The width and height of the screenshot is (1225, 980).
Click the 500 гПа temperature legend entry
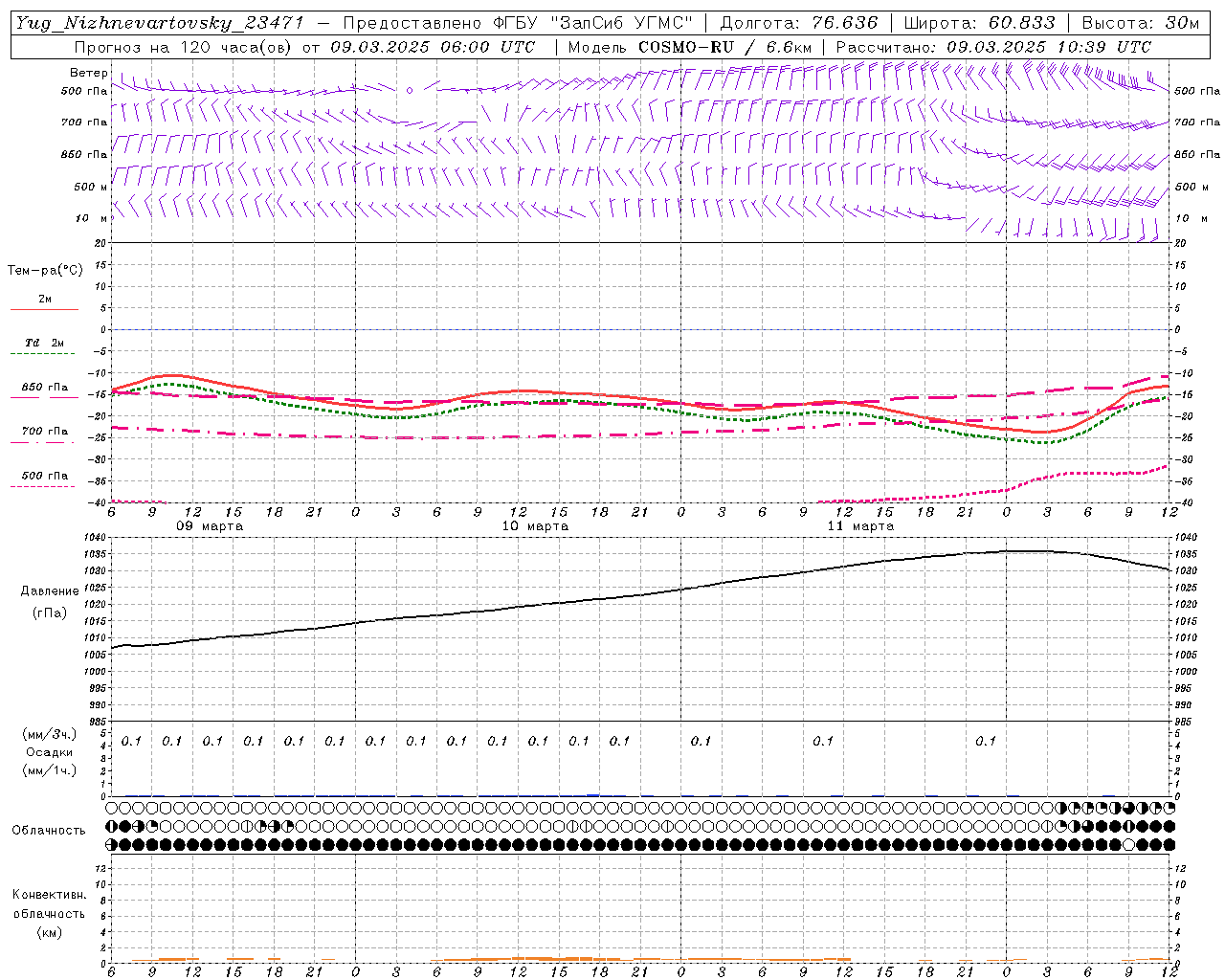(45, 475)
